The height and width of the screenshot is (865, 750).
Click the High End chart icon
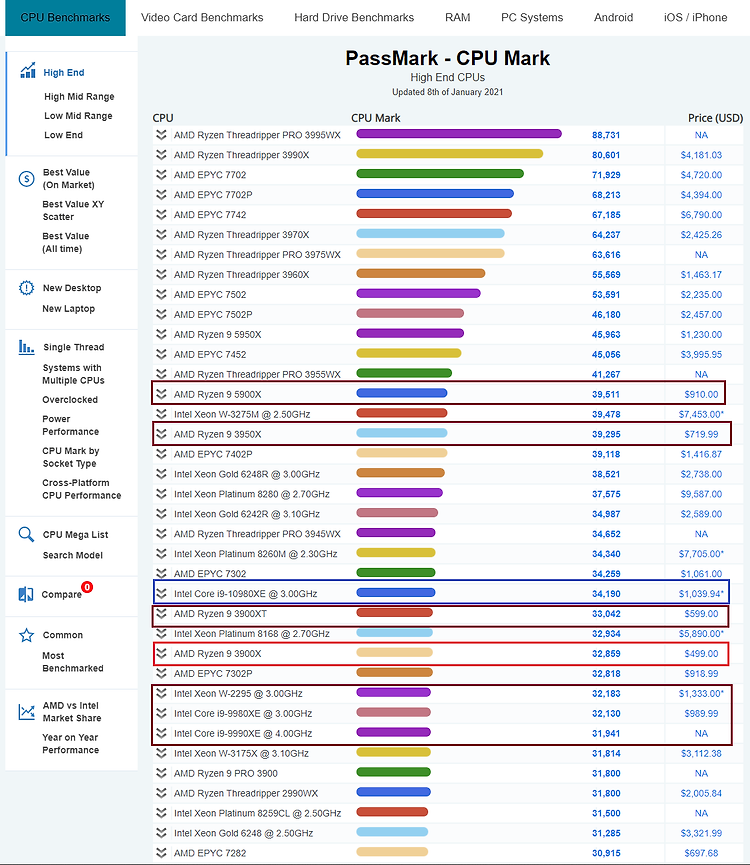click(28, 71)
